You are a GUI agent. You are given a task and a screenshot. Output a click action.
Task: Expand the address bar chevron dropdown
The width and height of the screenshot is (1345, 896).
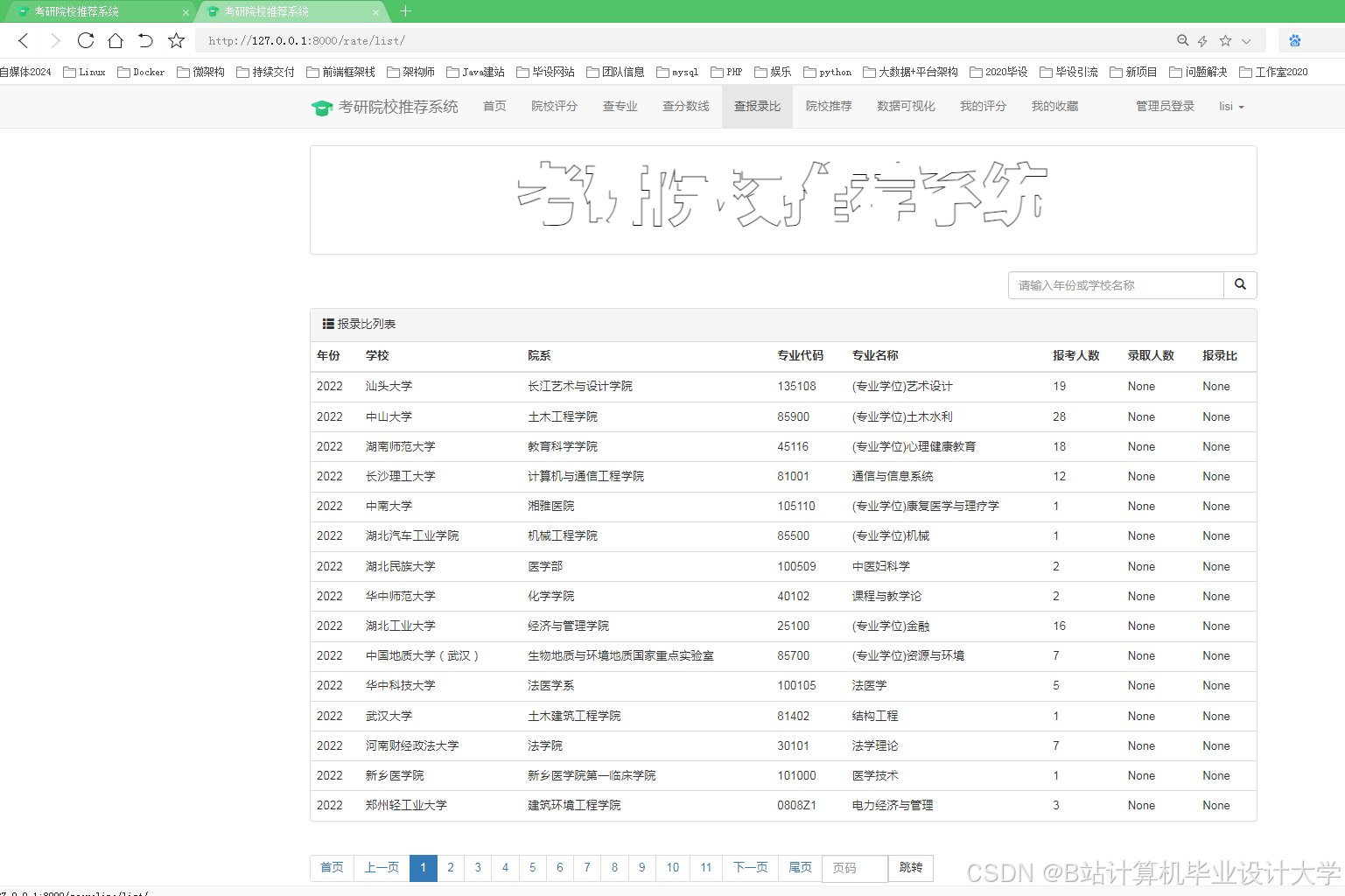(x=1246, y=40)
